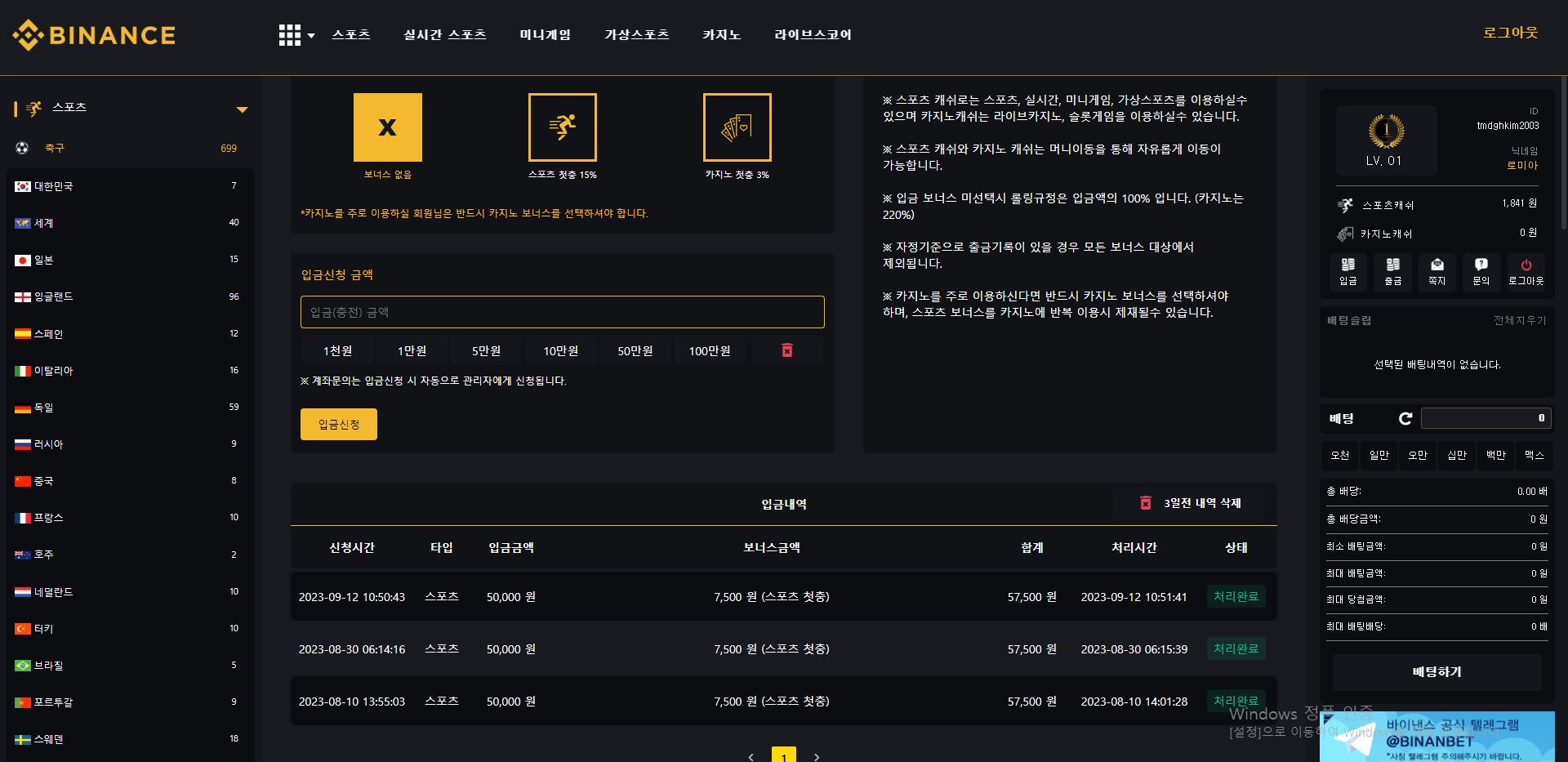Open the 출금 withdrawal icon in user panel
Screen dimensions: 1568x762
1392,270
